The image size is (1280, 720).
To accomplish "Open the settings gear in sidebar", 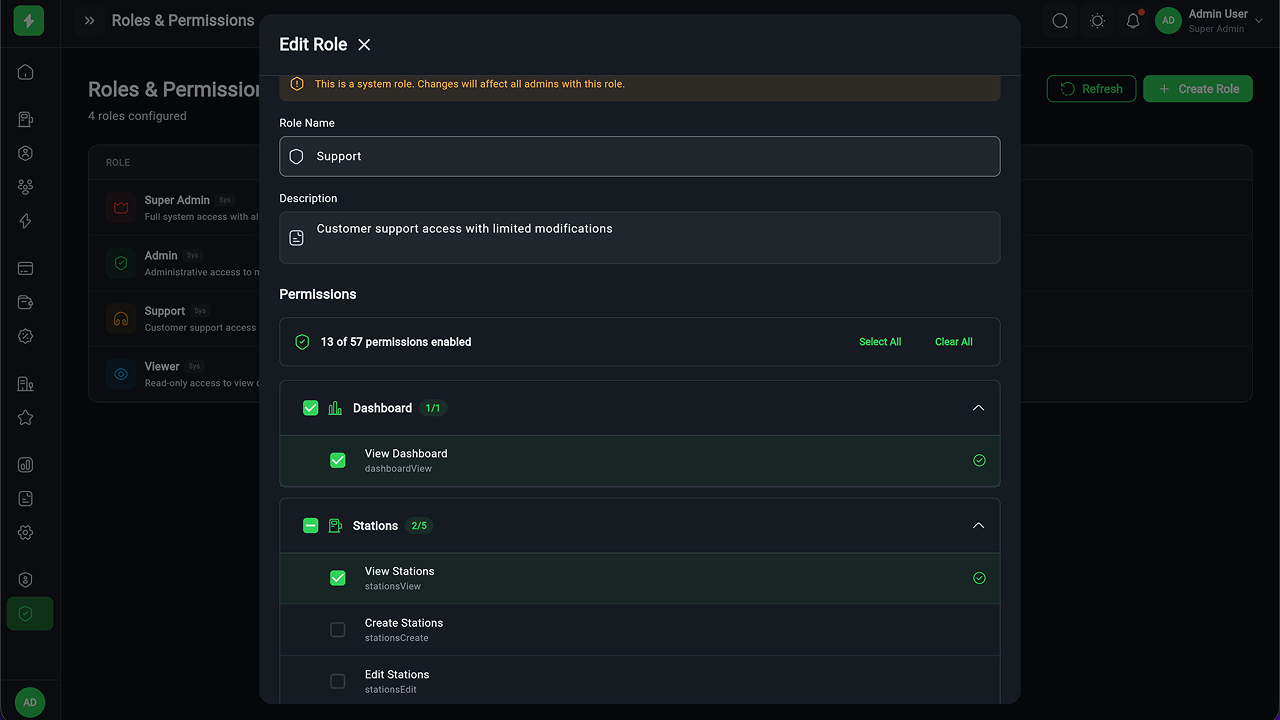I will tap(26, 533).
